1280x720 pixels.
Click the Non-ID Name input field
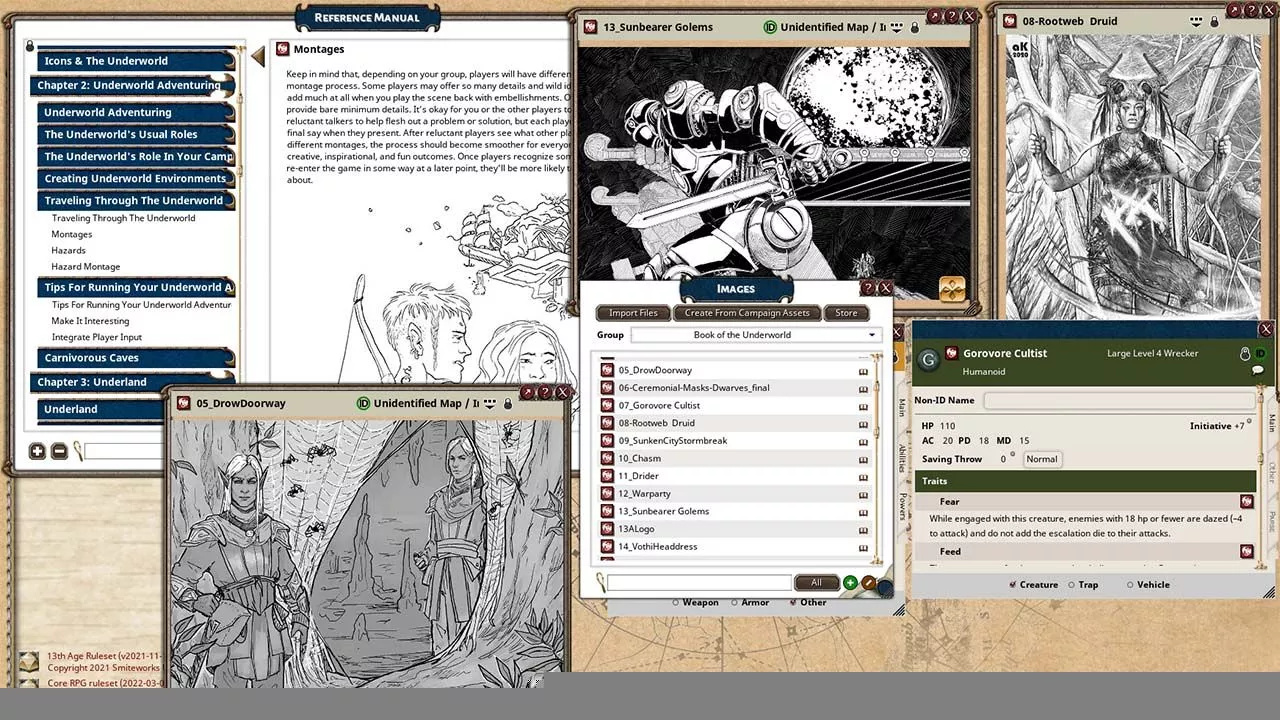[x=1119, y=400]
